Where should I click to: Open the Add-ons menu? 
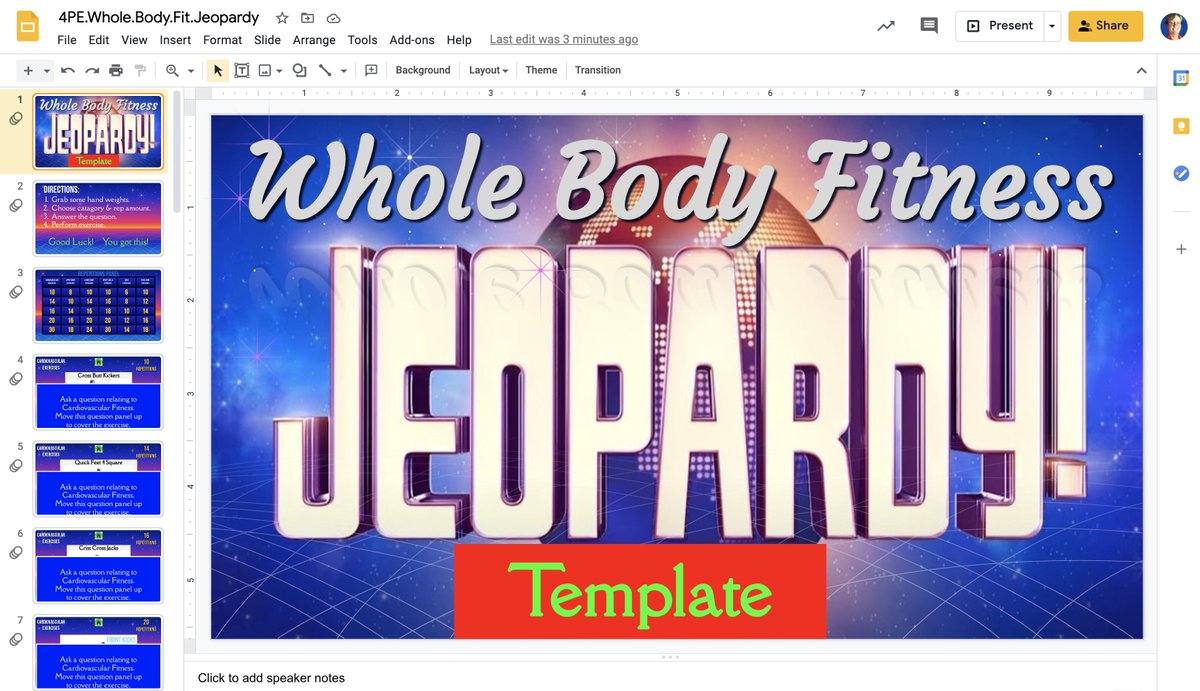click(x=412, y=40)
